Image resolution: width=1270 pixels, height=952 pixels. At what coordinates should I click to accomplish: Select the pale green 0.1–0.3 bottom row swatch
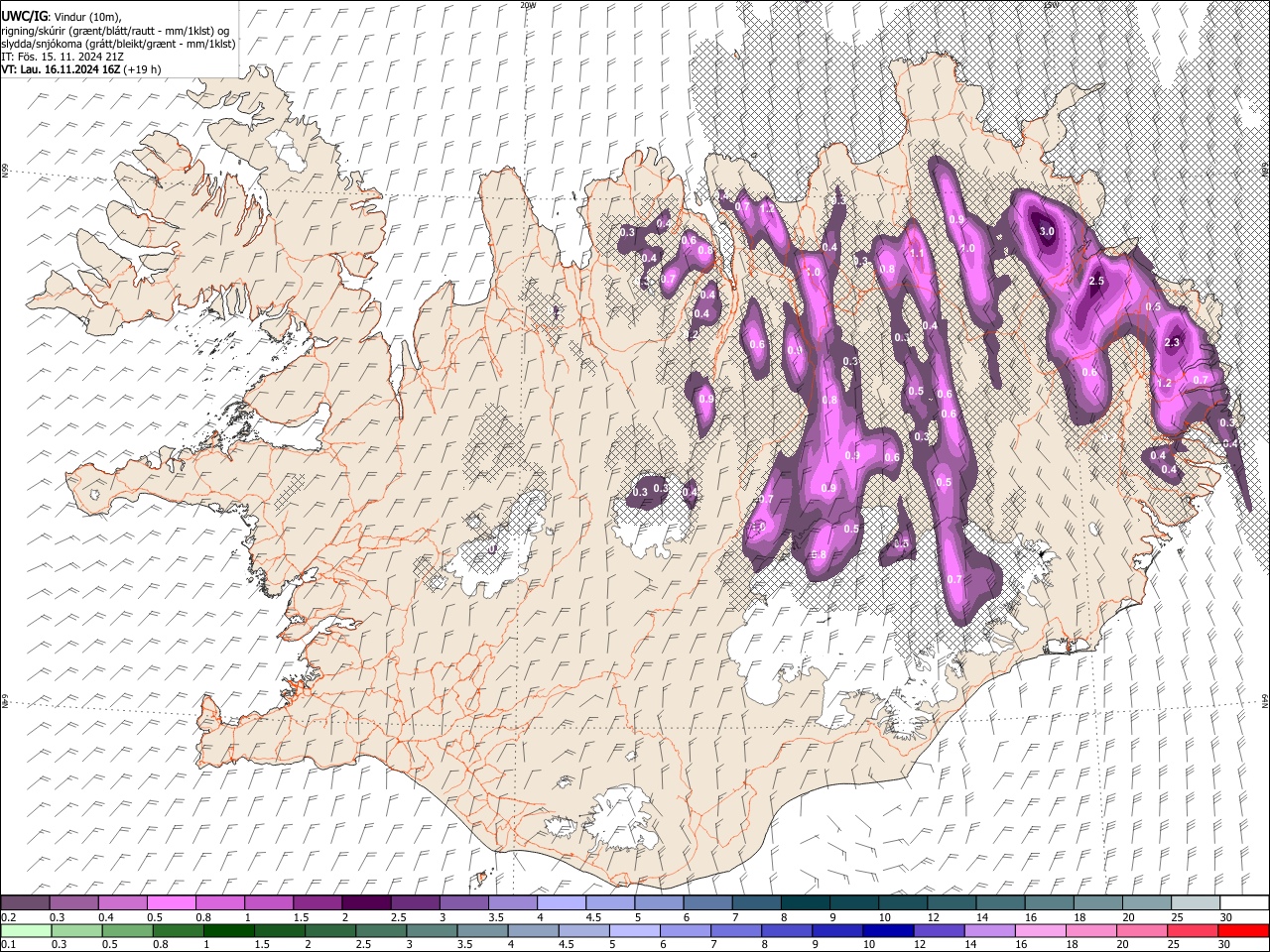[x=25, y=930]
